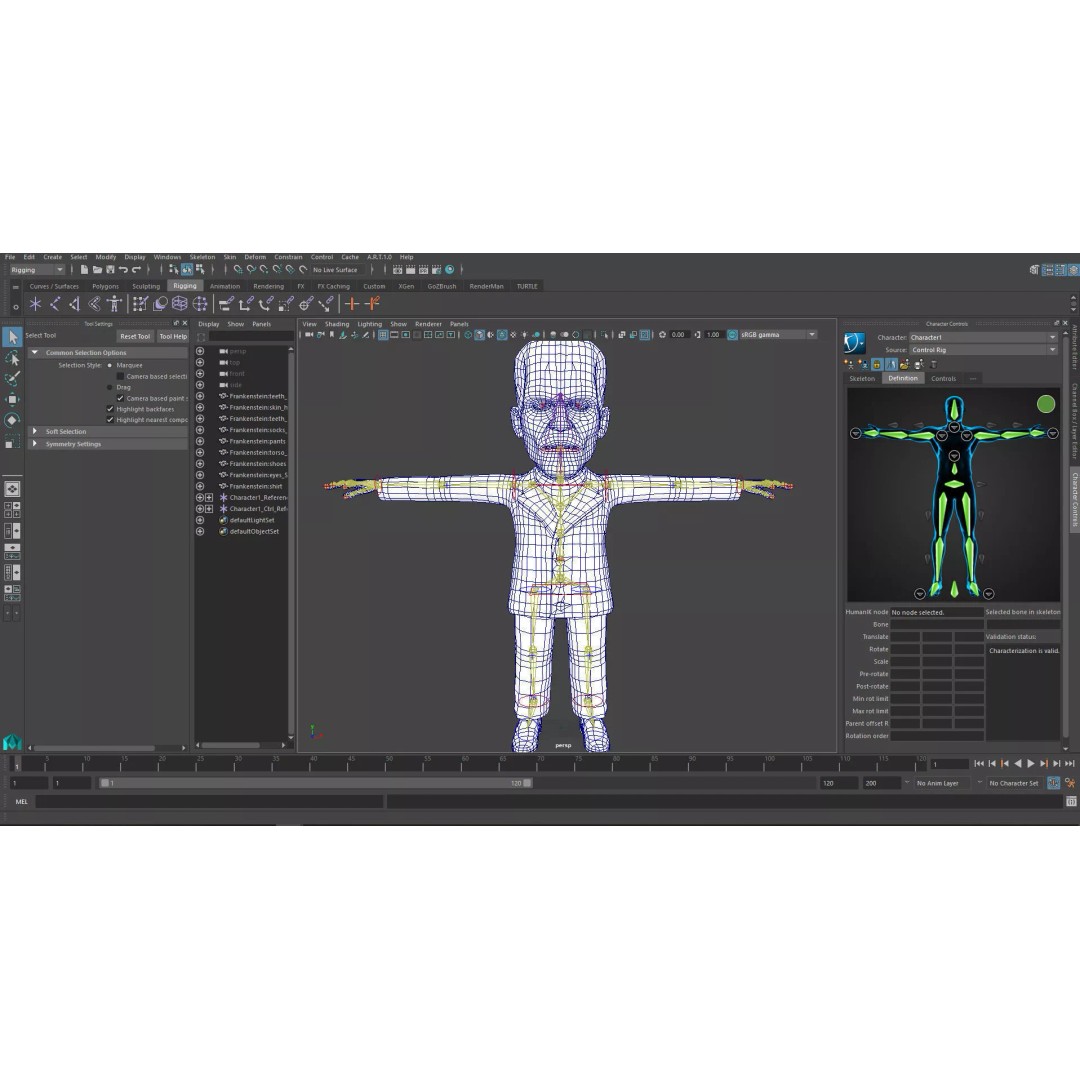Open the viewport Shading menu
This screenshot has width=1080, height=1080.
click(337, 324)
